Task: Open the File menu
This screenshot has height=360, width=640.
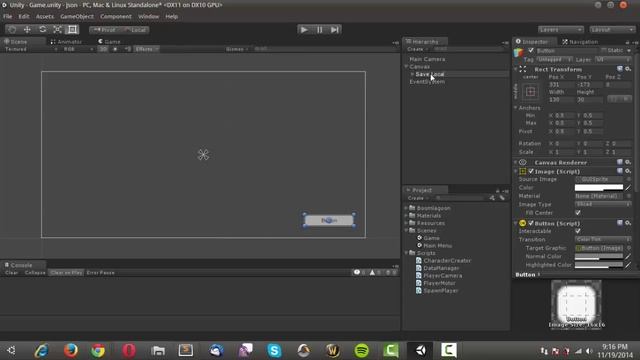Action: point(8,16)
